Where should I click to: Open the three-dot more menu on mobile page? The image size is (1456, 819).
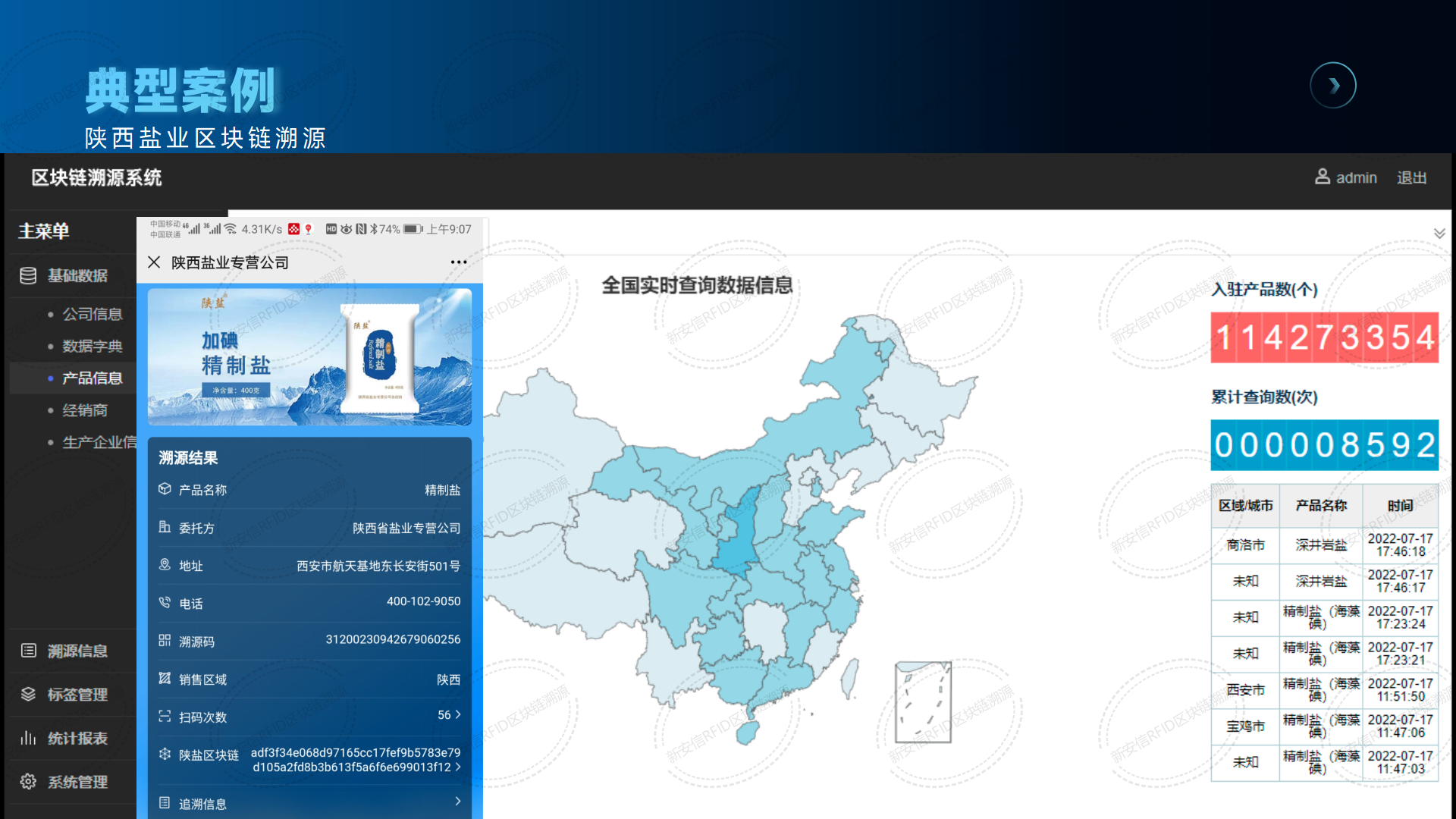[x=458, y=262]
